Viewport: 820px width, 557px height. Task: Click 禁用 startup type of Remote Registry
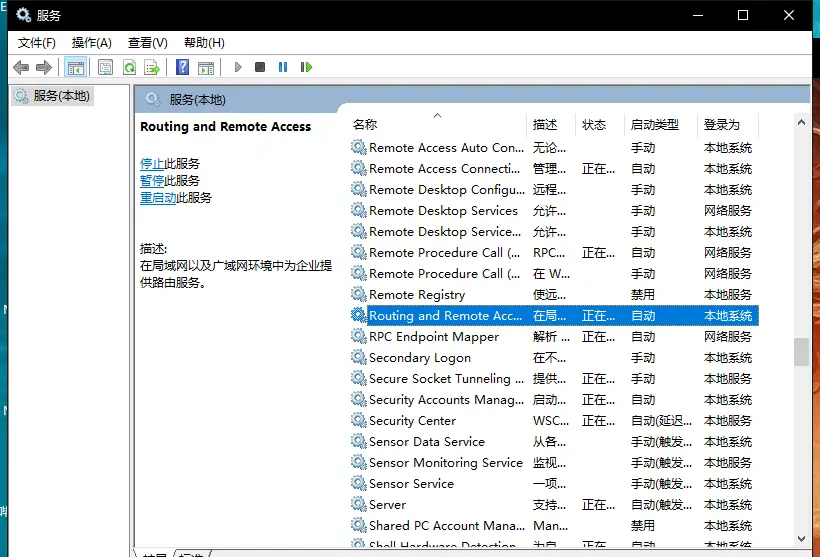643,294
